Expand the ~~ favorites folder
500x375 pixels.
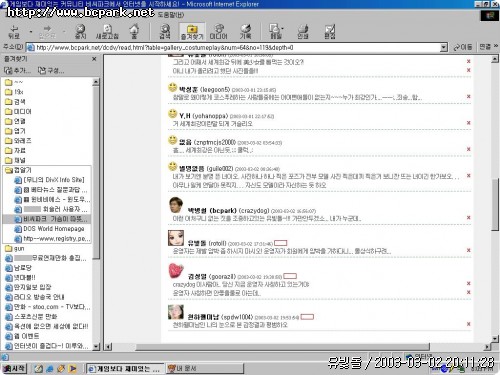14,82
